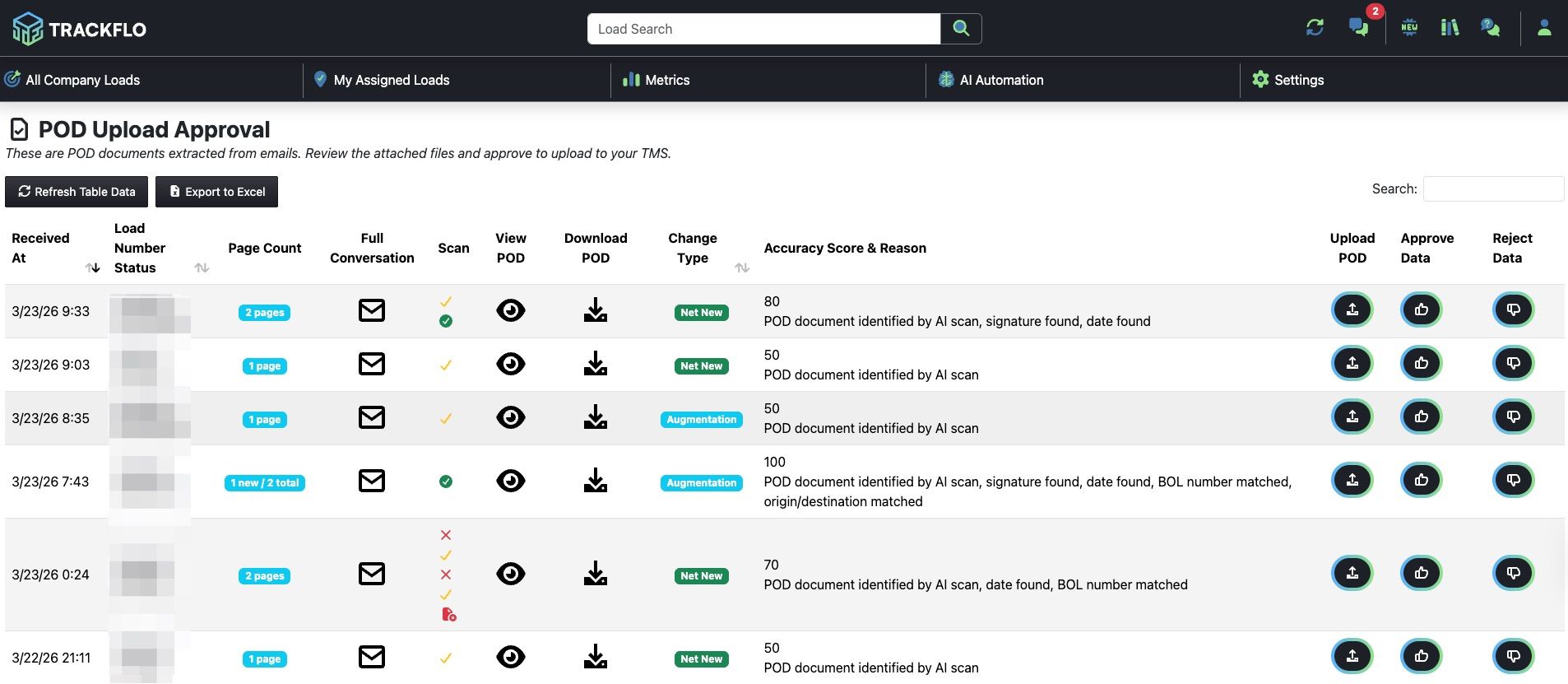Open the library books icon in top bar
This screenshot has width=1568, height=684.
(x=1450, y=28)
